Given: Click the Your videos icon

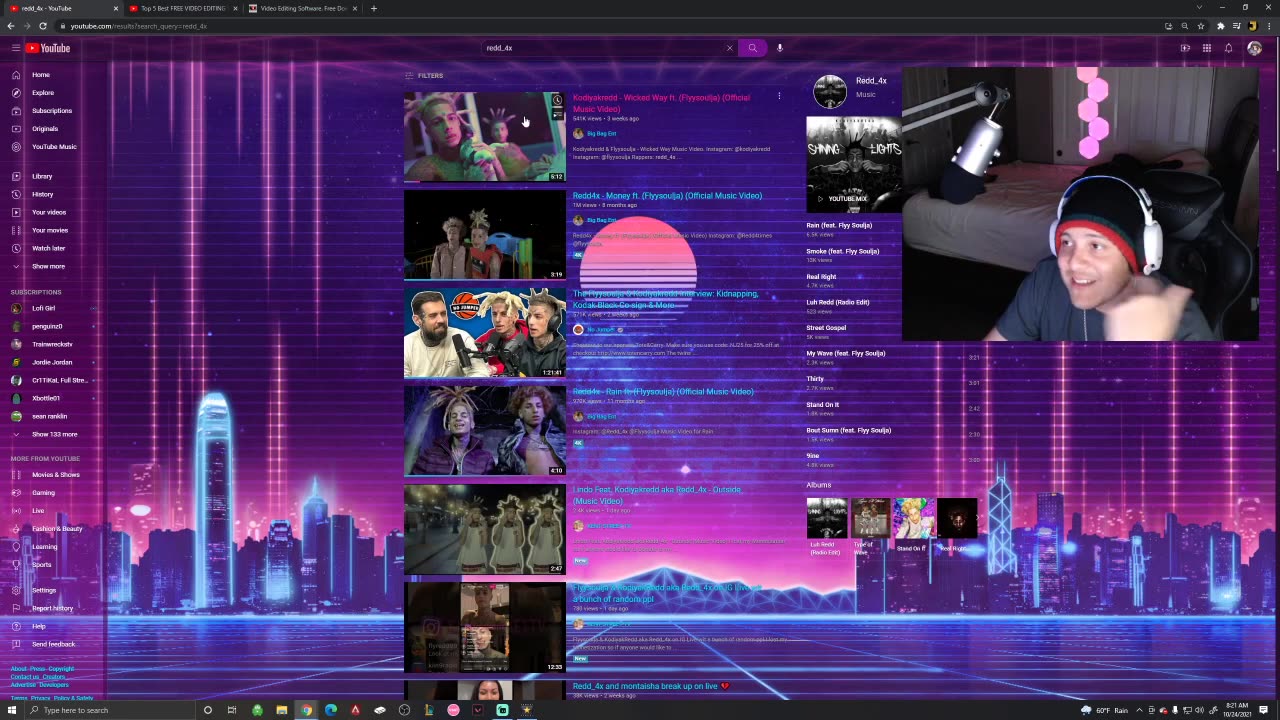Looking at the screenshot, I should pyautogui.click(x=16, y=212).
